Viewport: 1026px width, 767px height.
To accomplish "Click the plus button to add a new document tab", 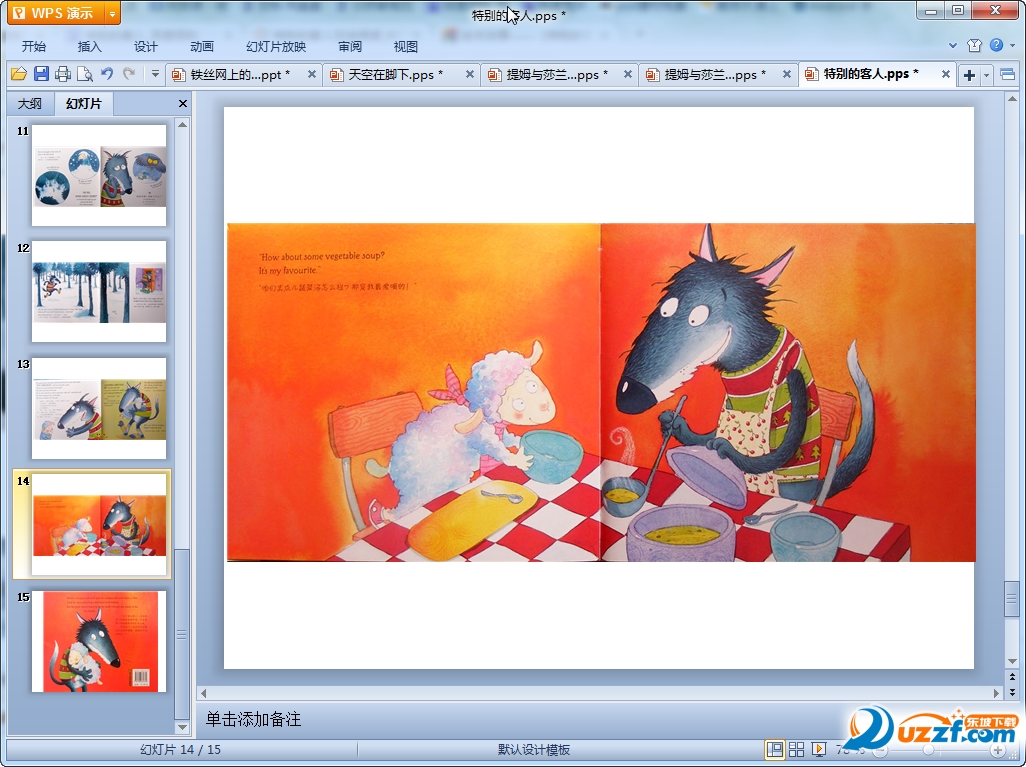I will click(x=969, y=75).
